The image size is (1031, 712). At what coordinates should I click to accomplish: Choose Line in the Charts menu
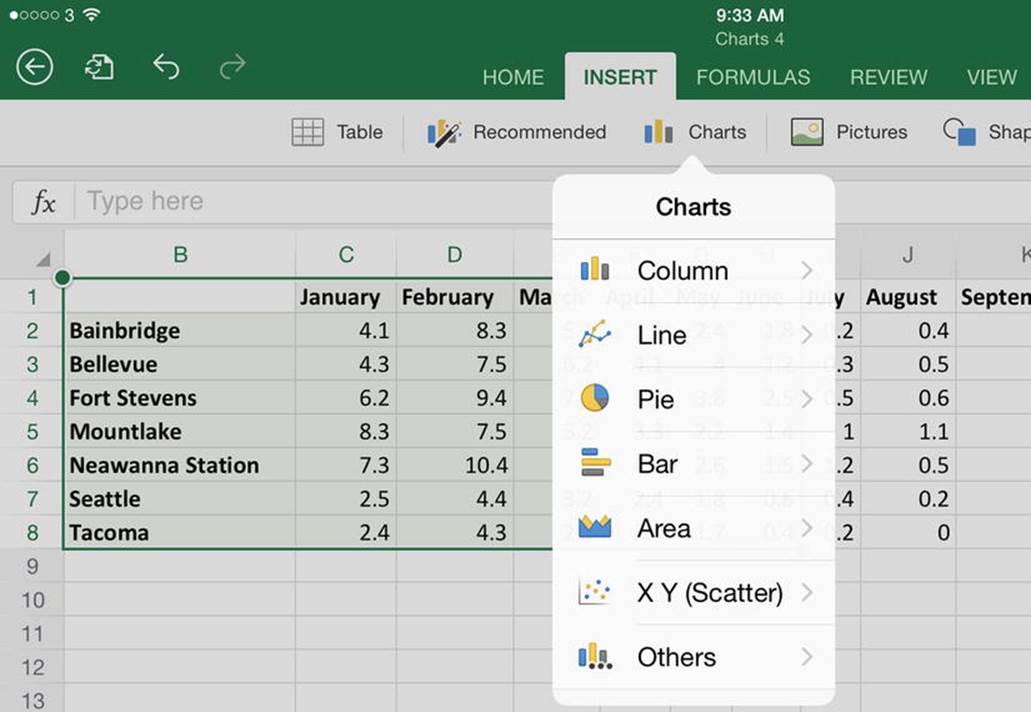coord(694,335)
